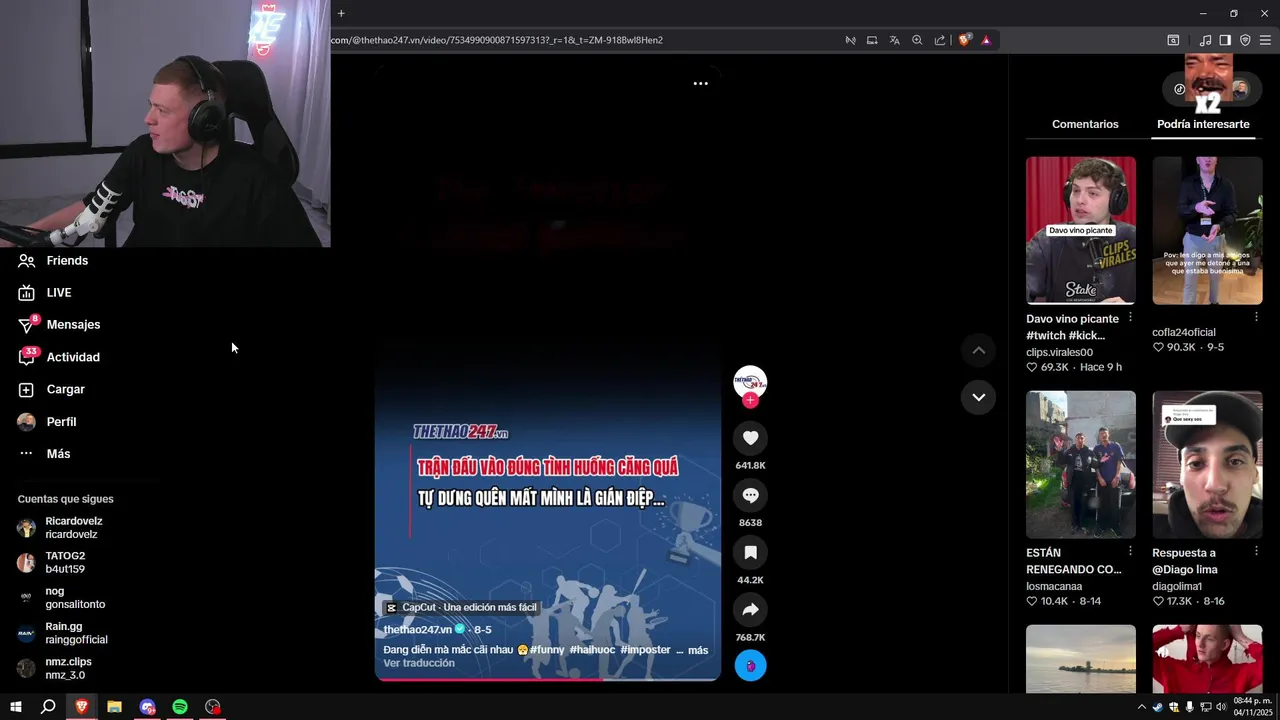Expand the caption with más
The width and height of the screenshot is (1280, 720).
(x=698, y=650)
